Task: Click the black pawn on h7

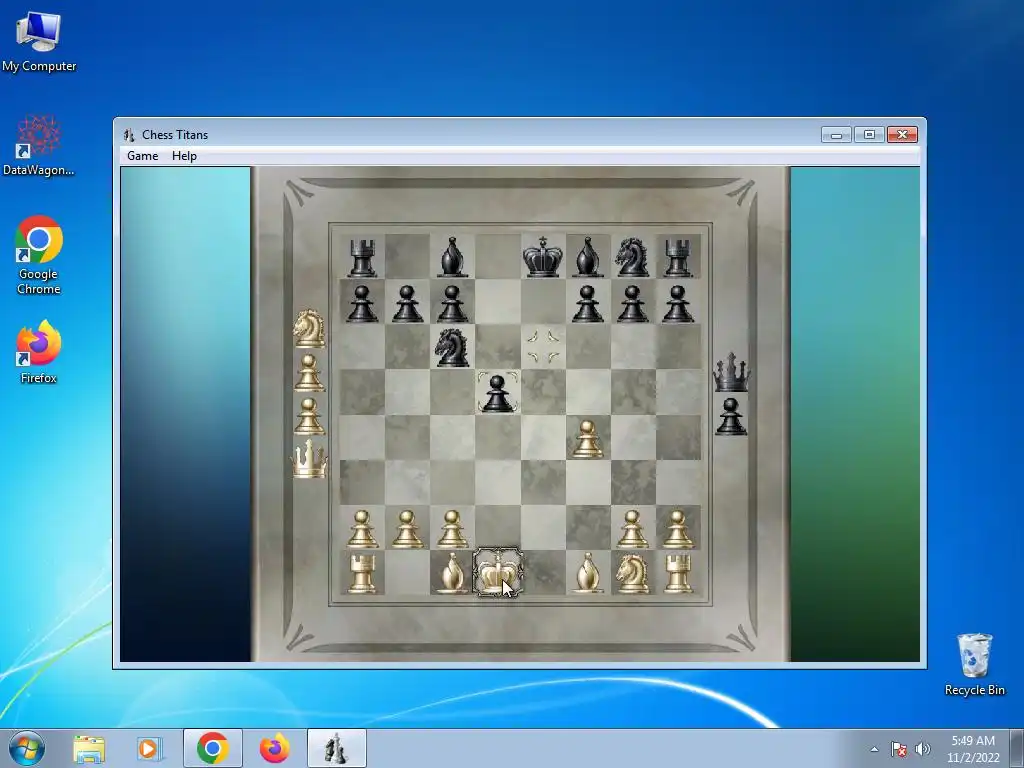Action: [x=677, y=303]
